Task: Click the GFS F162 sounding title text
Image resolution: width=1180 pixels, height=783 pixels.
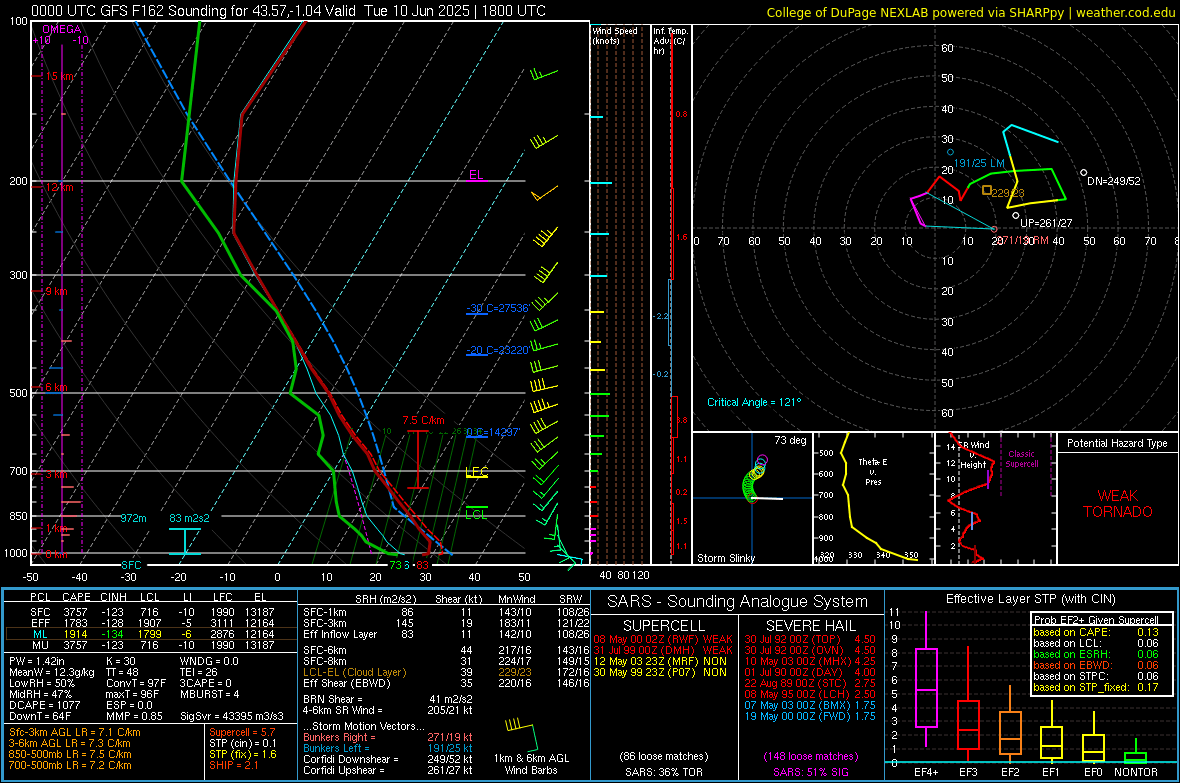Action: point(288,11)
